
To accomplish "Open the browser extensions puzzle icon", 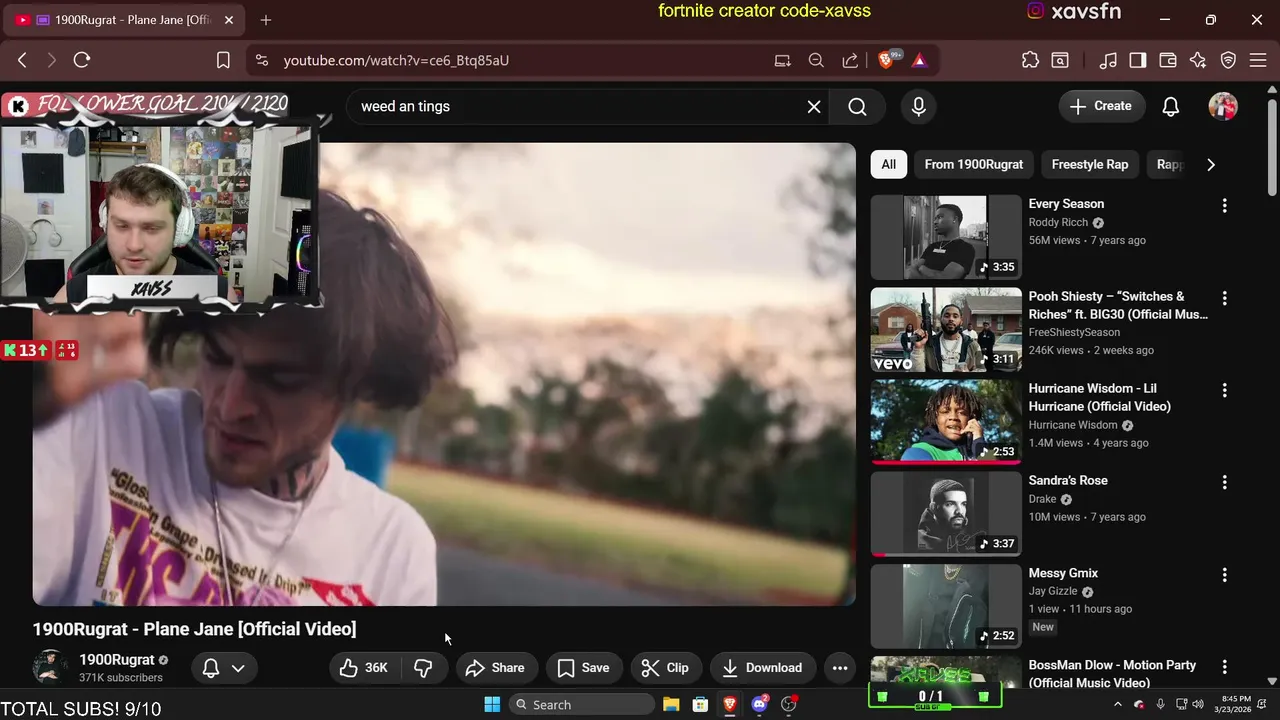I will click(x=1030, y=60).
